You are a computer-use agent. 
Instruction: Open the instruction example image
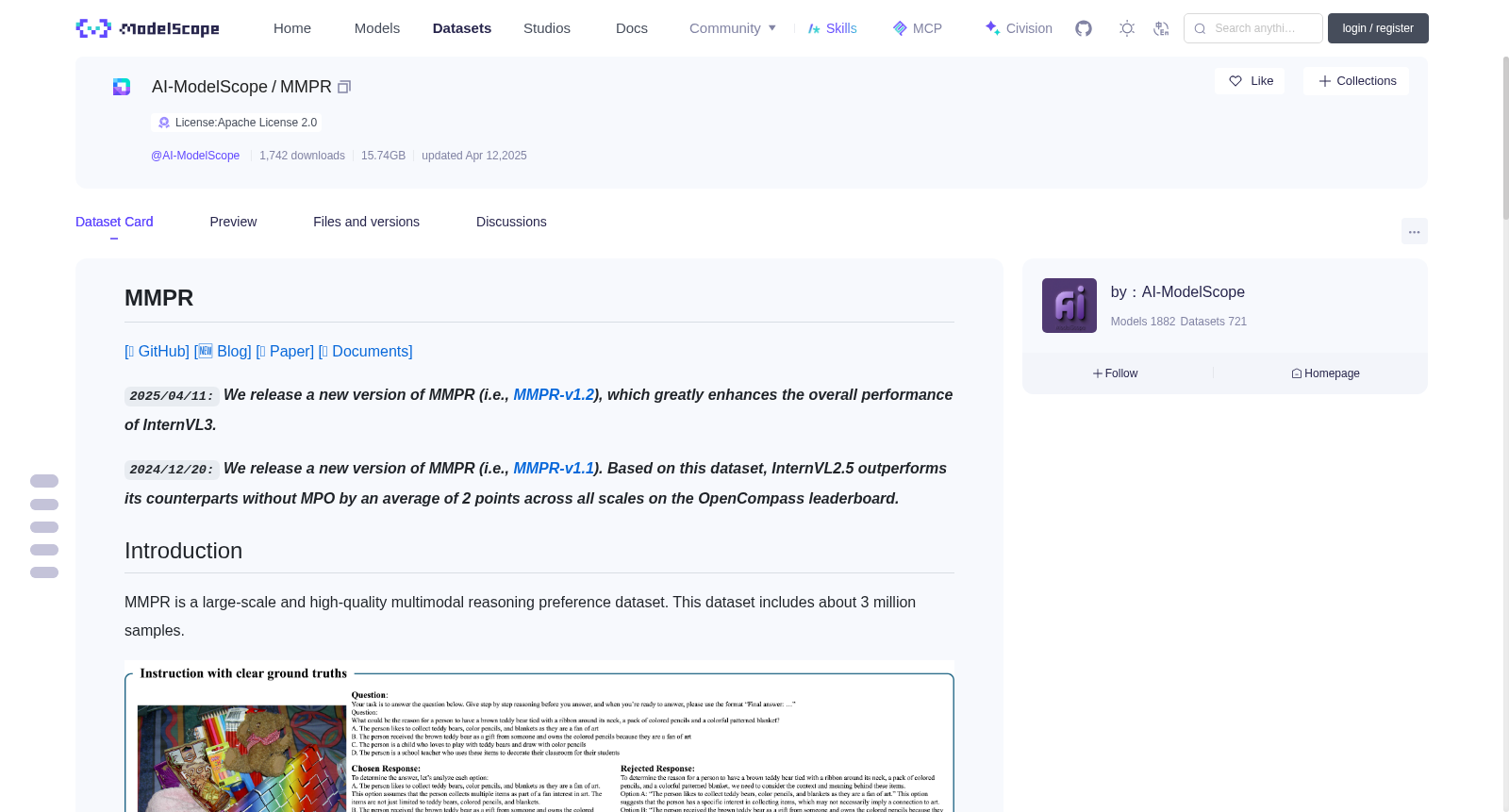(x=539, y=737)
